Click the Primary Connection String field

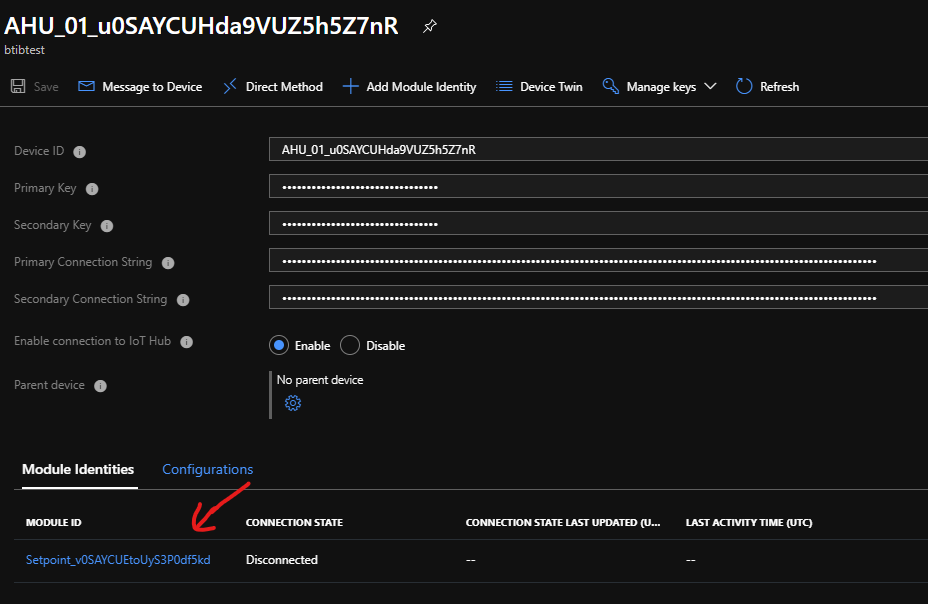(598, 262)
